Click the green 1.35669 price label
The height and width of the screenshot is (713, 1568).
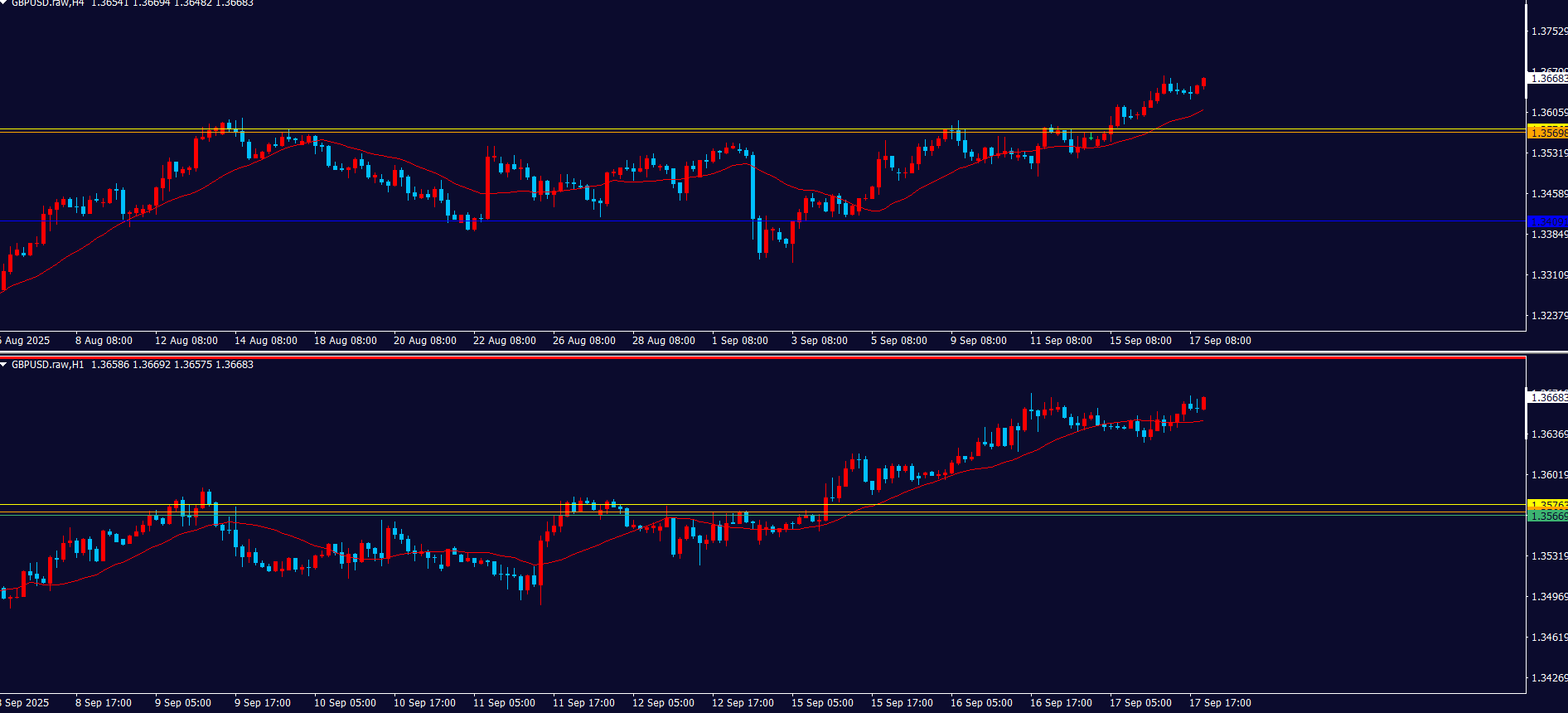point(1547,516)
